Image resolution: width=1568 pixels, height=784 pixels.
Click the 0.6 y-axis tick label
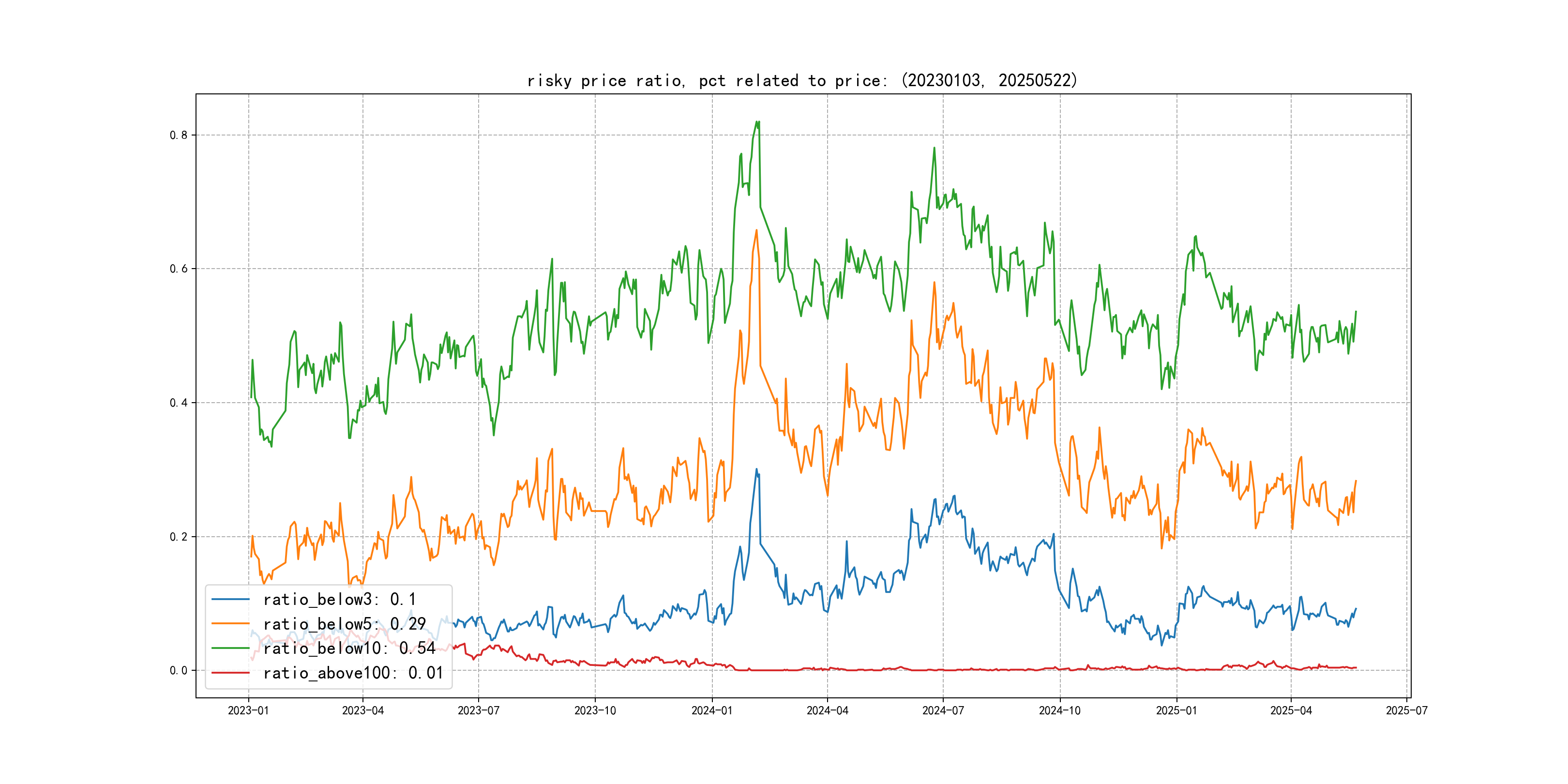(x=179, y=269)
